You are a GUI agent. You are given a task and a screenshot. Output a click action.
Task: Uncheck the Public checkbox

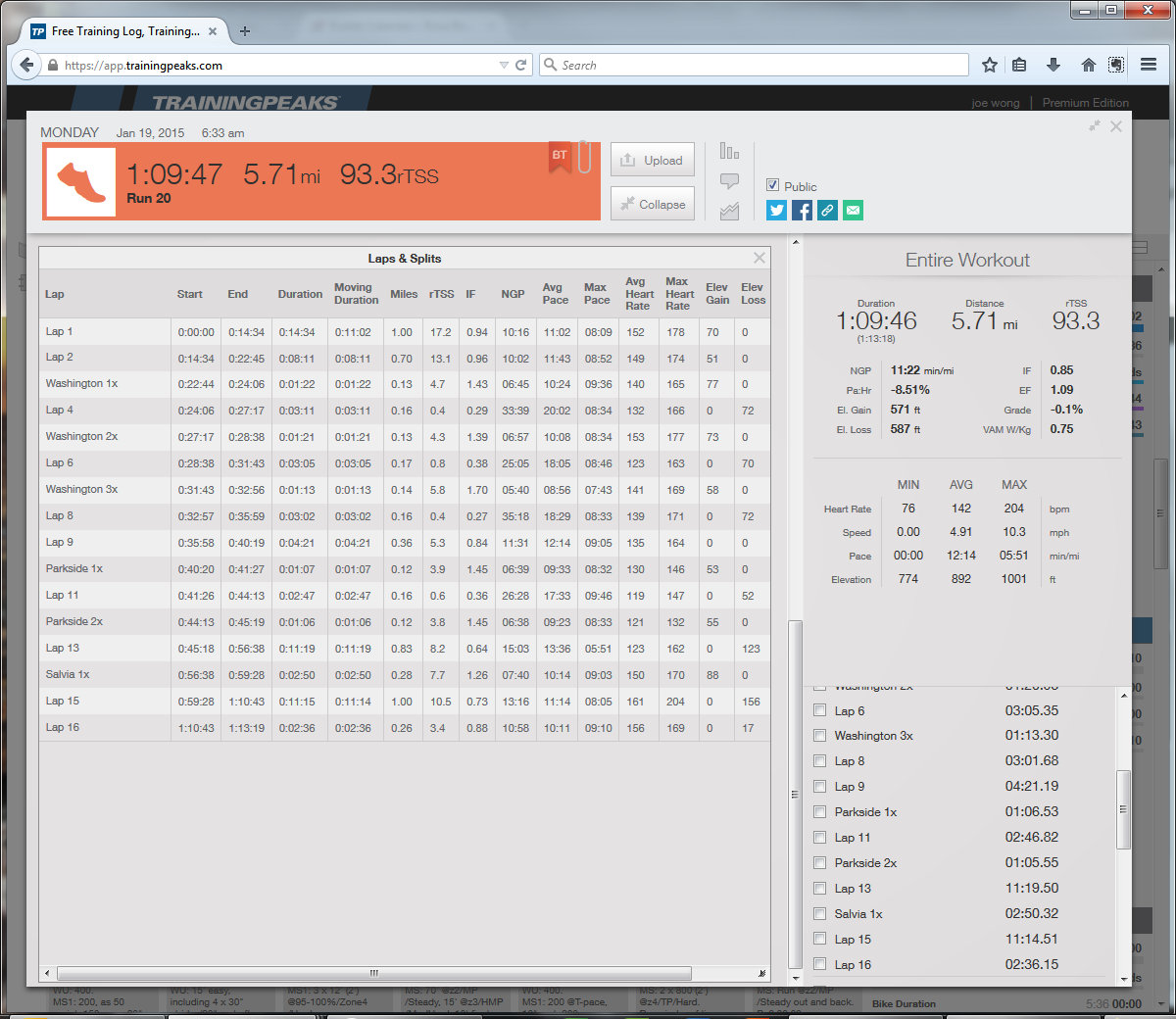[x=772, y=185]
